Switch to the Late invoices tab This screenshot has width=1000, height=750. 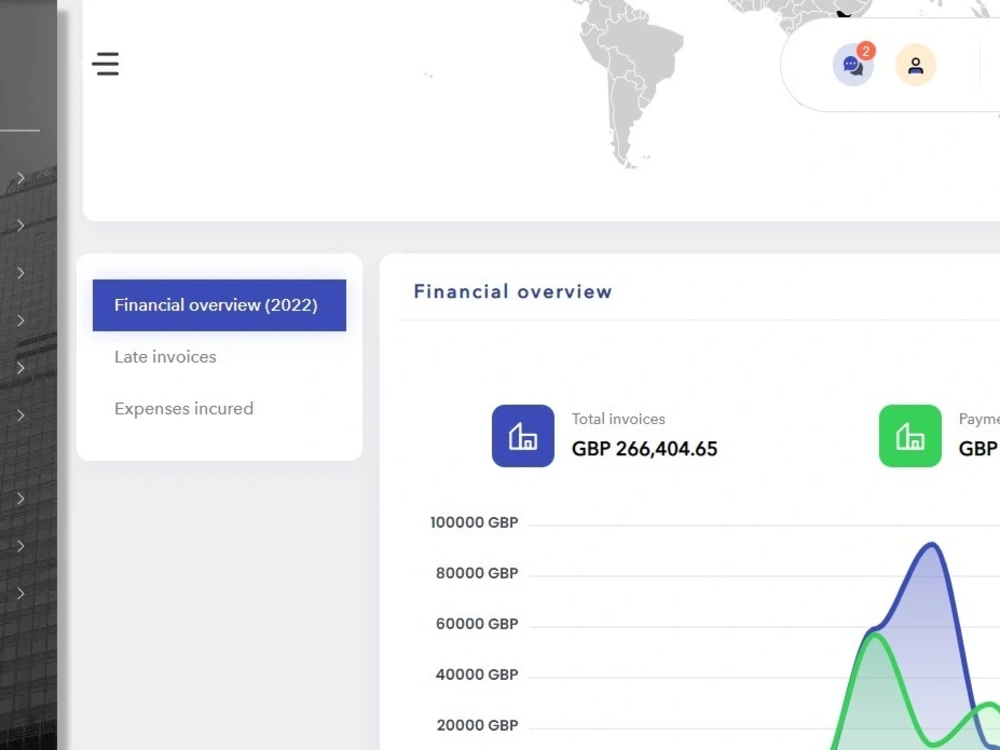[165, 357]
